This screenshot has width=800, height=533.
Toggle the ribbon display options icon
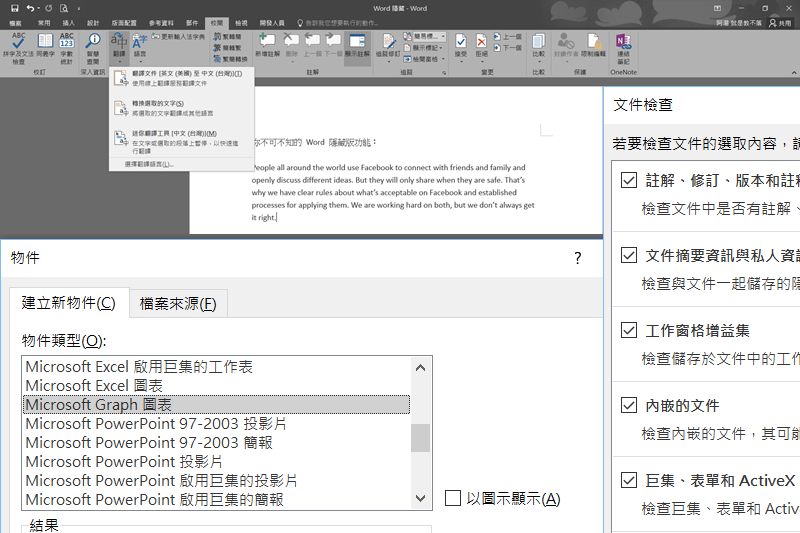[717, 8]
